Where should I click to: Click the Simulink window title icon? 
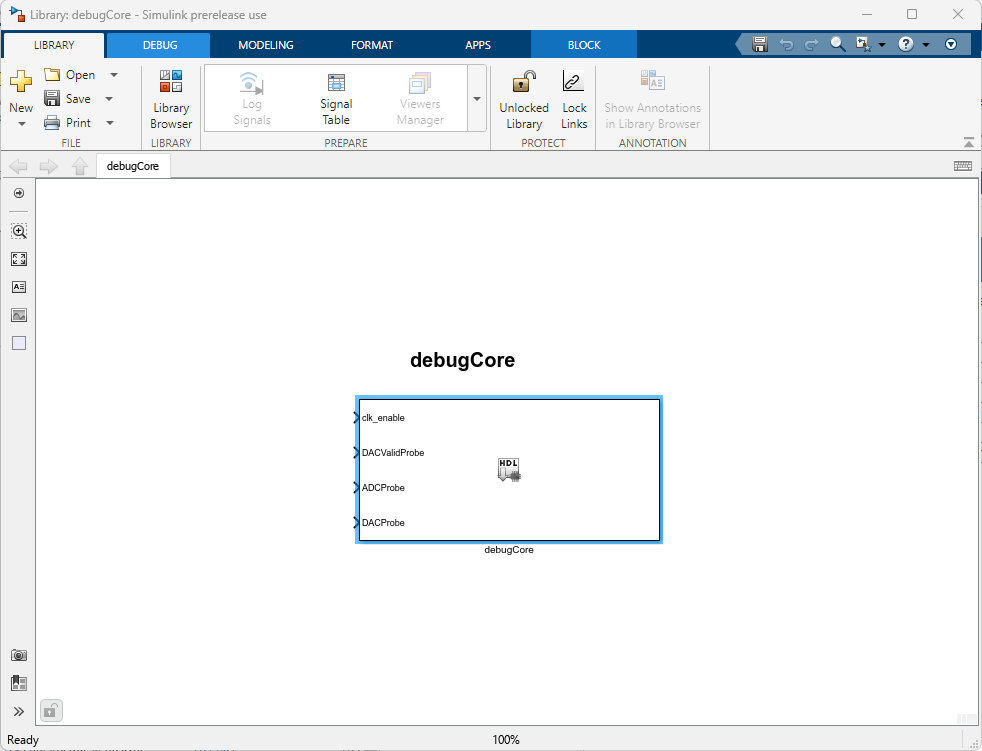[x=17, y=14]
